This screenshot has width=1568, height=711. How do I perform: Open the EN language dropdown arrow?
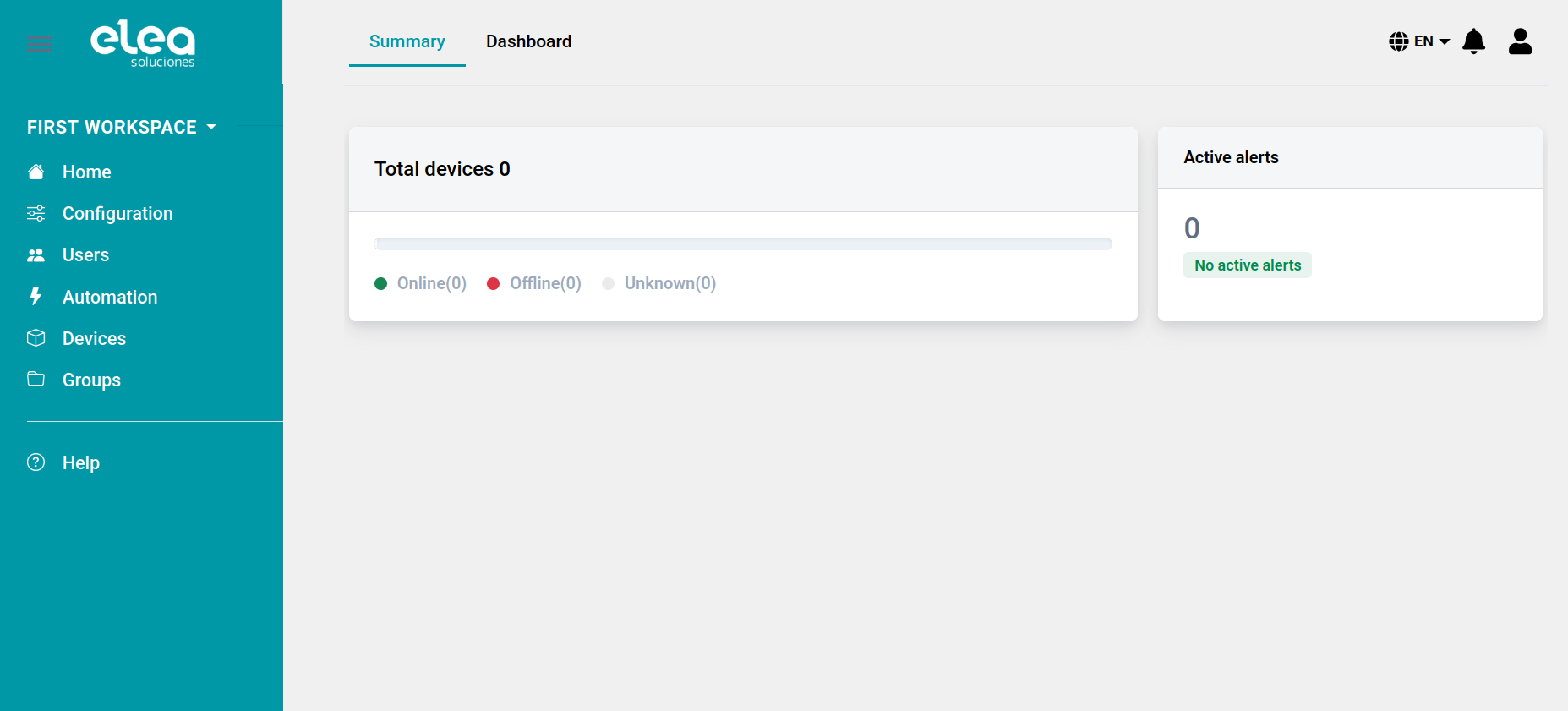pos(1445,41)
